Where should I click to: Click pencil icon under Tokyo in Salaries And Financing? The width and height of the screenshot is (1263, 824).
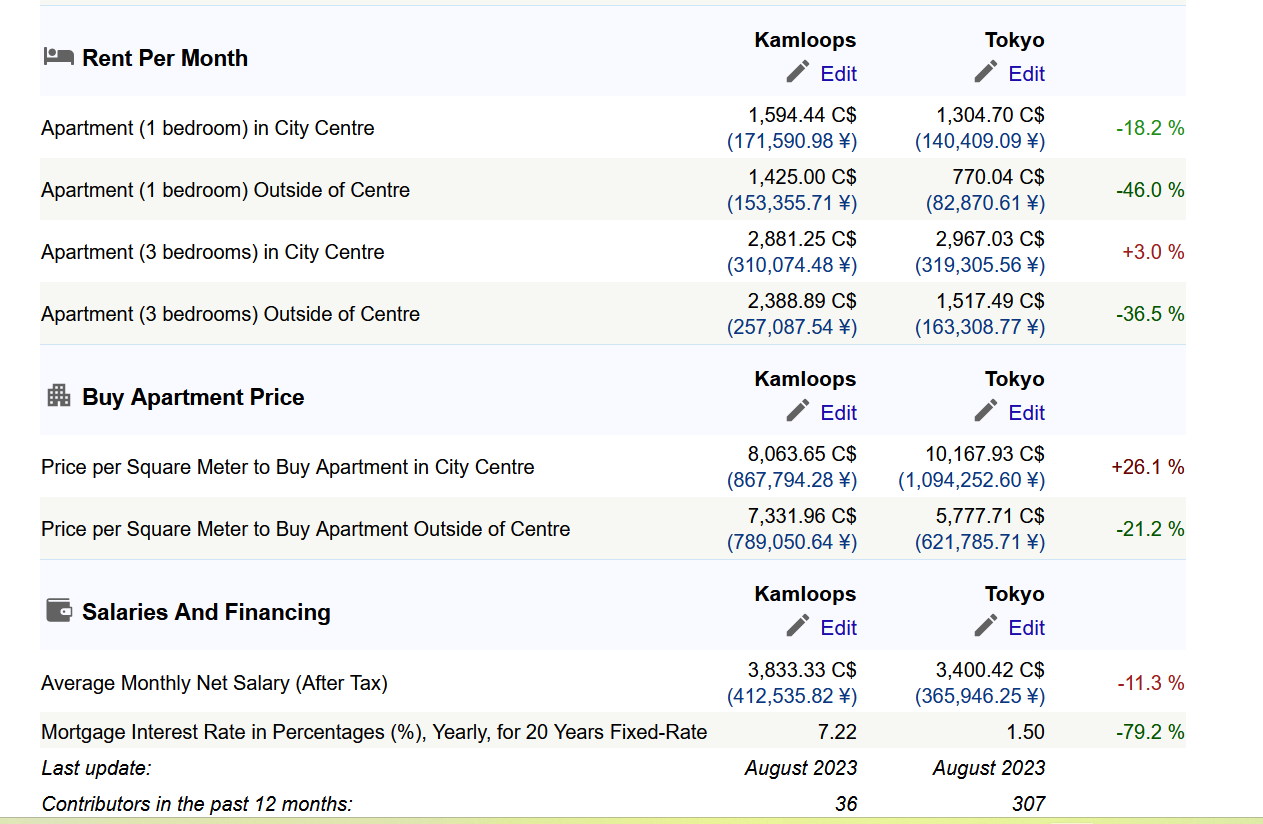[985, 626]
